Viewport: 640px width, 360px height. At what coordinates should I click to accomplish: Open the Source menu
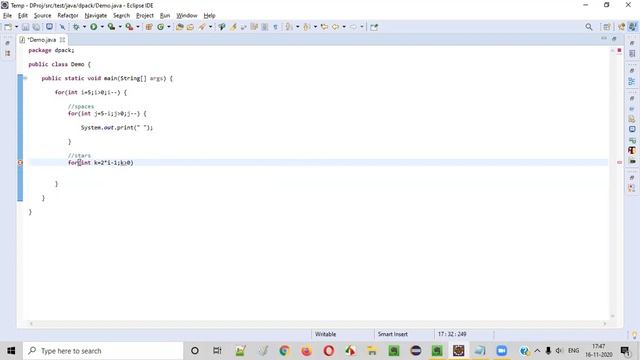point(42,16)
